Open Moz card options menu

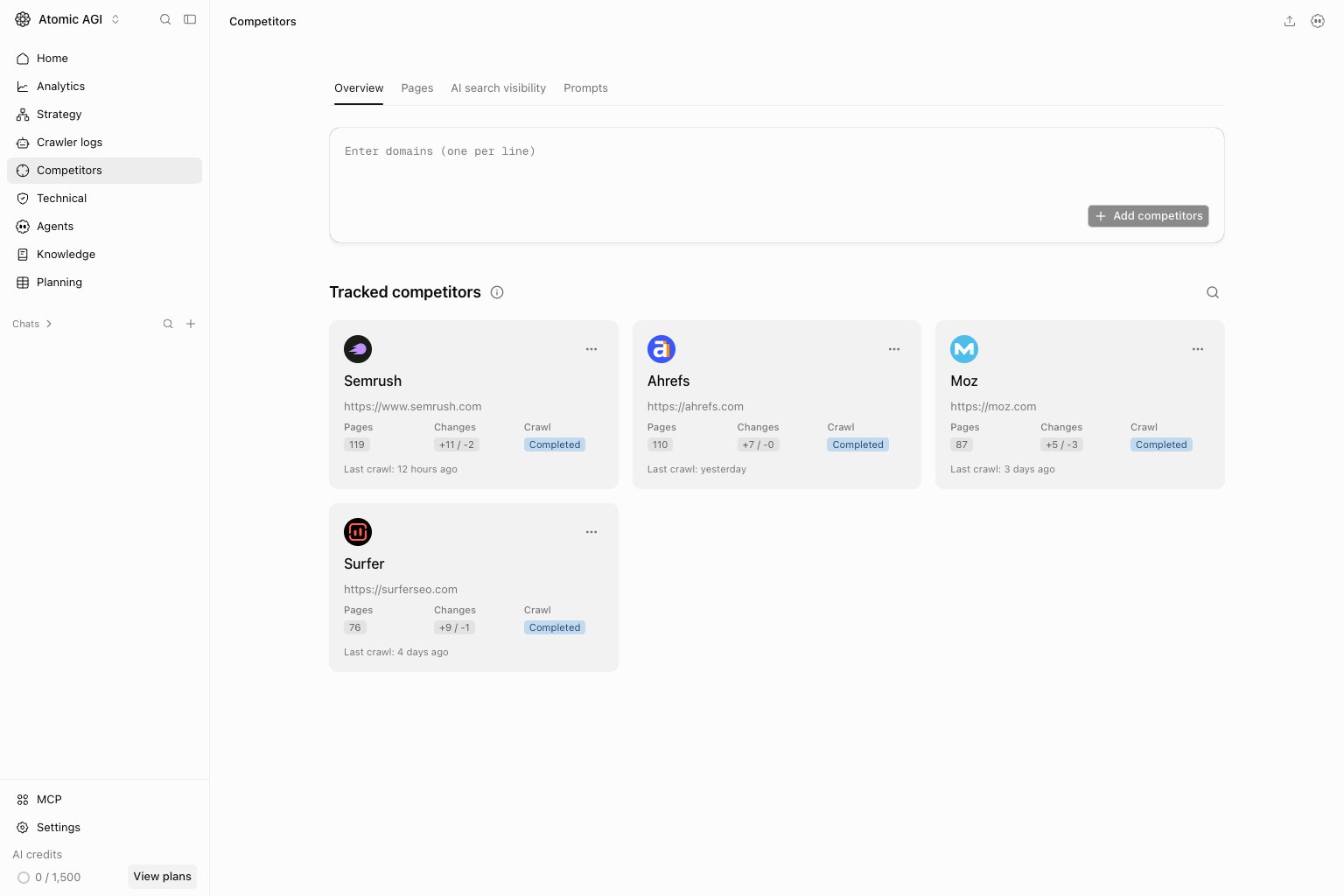[x=1198, y=349]
